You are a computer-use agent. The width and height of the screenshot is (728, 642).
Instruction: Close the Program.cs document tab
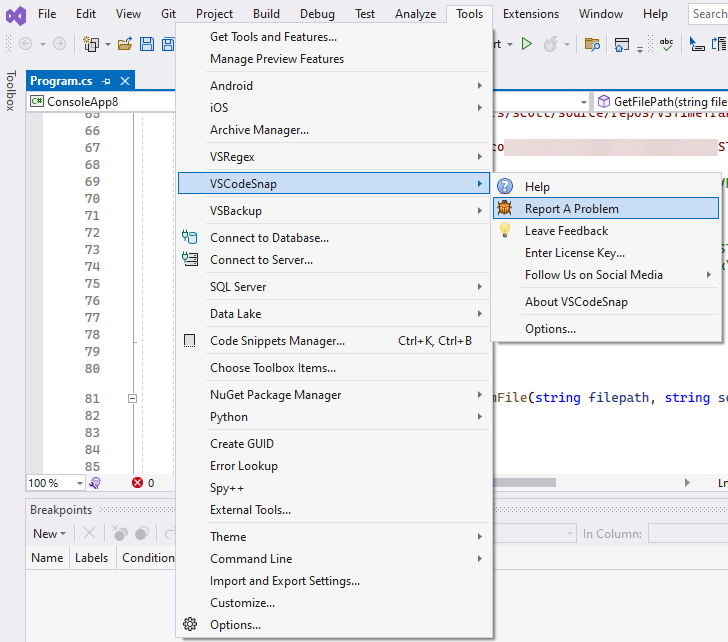pyautogui.click(x=125, y=81)
